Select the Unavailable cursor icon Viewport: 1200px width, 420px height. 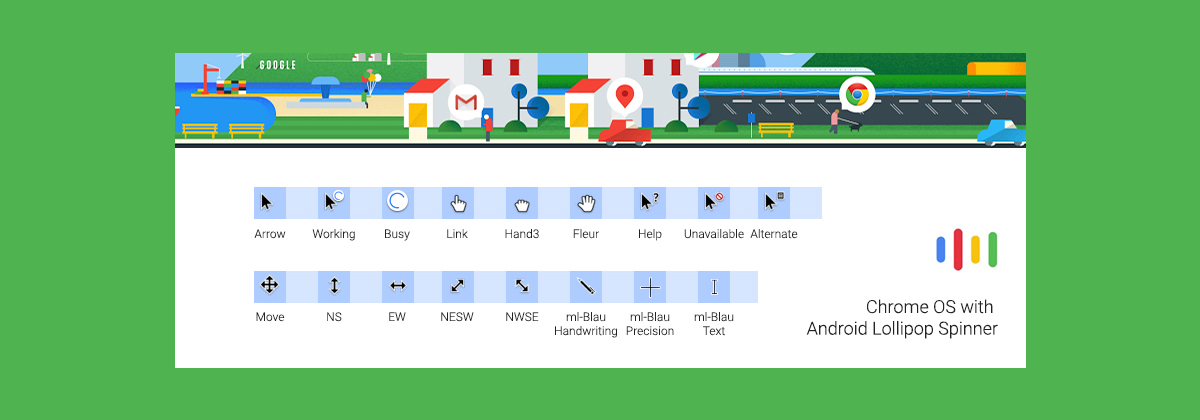click(714, 203)
